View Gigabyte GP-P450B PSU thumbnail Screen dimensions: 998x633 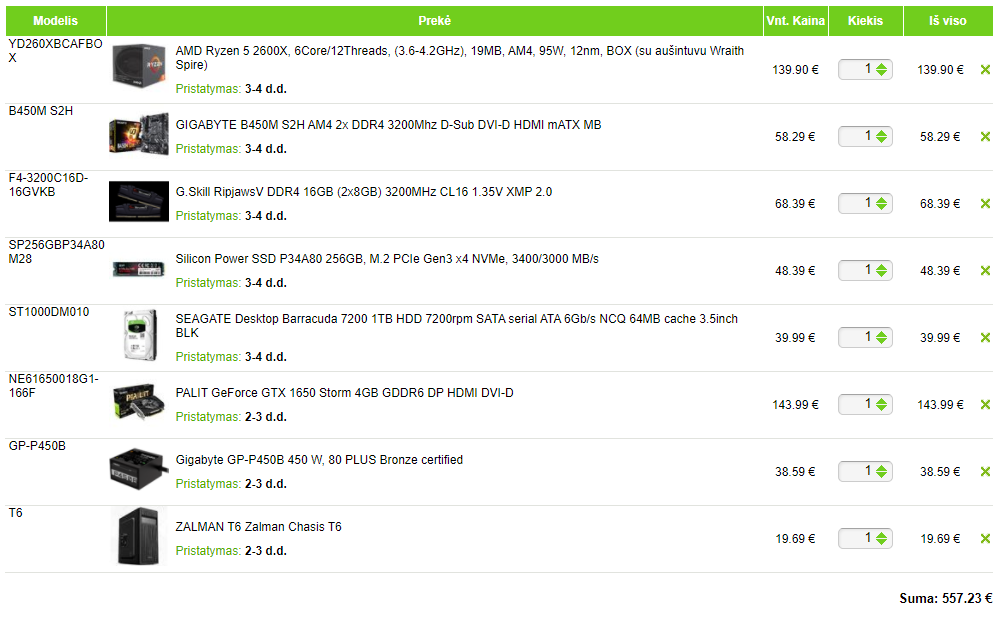point(139,469)
